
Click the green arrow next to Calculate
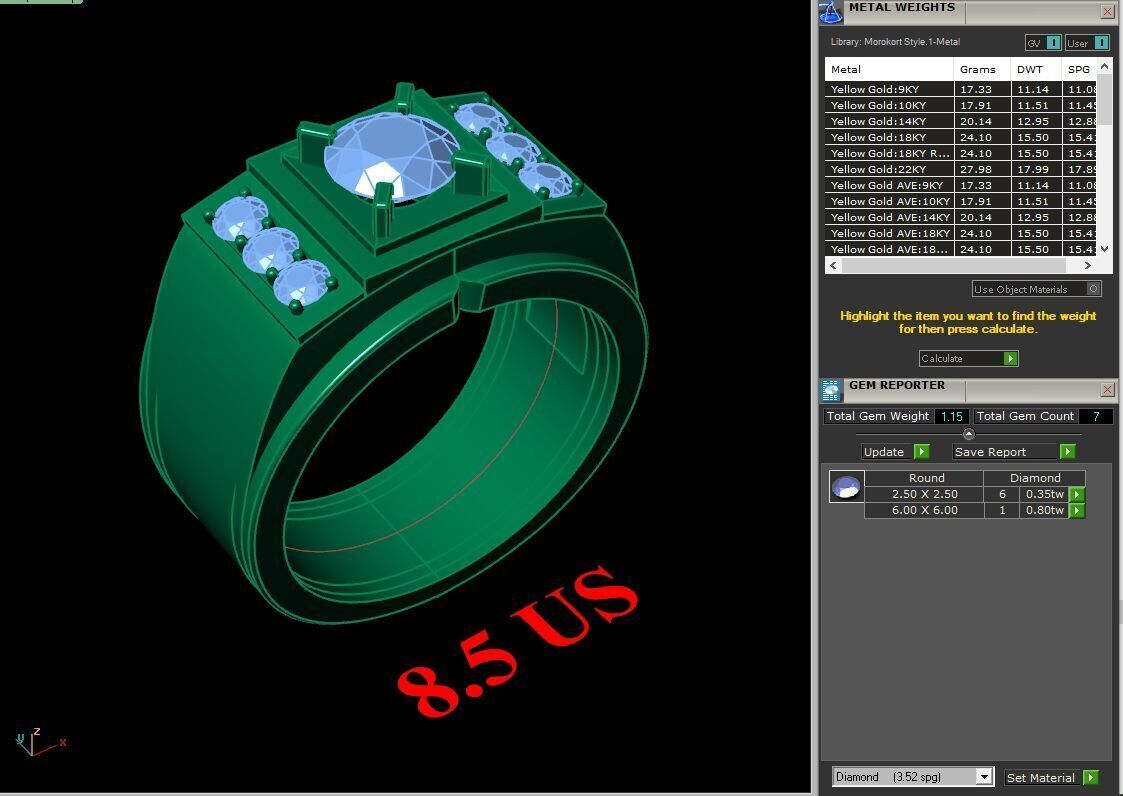coord(1011,358)
